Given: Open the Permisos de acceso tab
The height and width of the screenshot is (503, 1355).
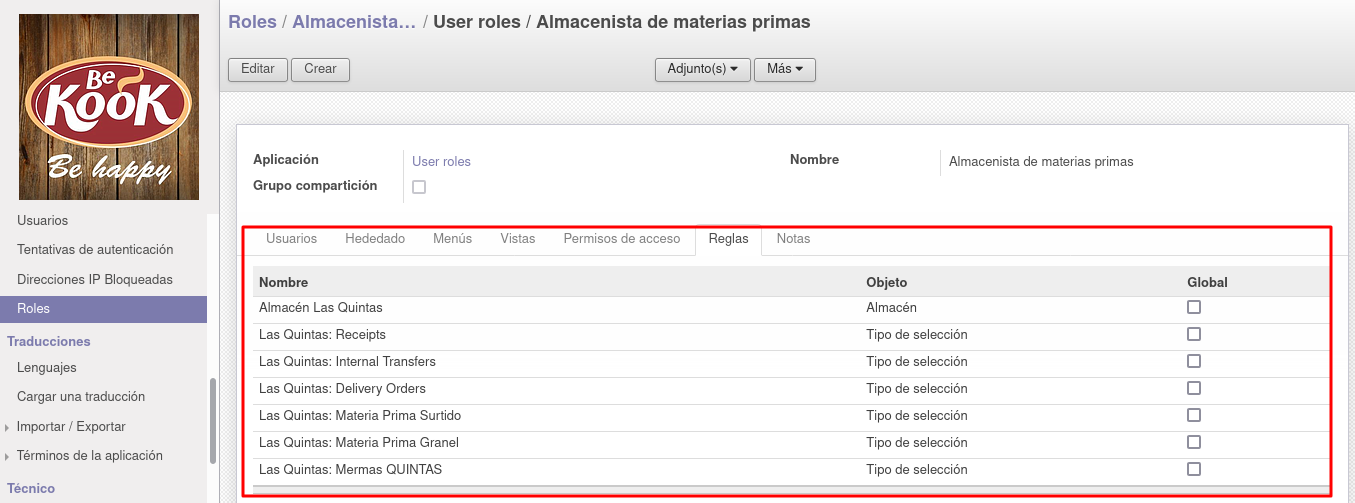Looking at the screenshot, I should pos(622,239).
